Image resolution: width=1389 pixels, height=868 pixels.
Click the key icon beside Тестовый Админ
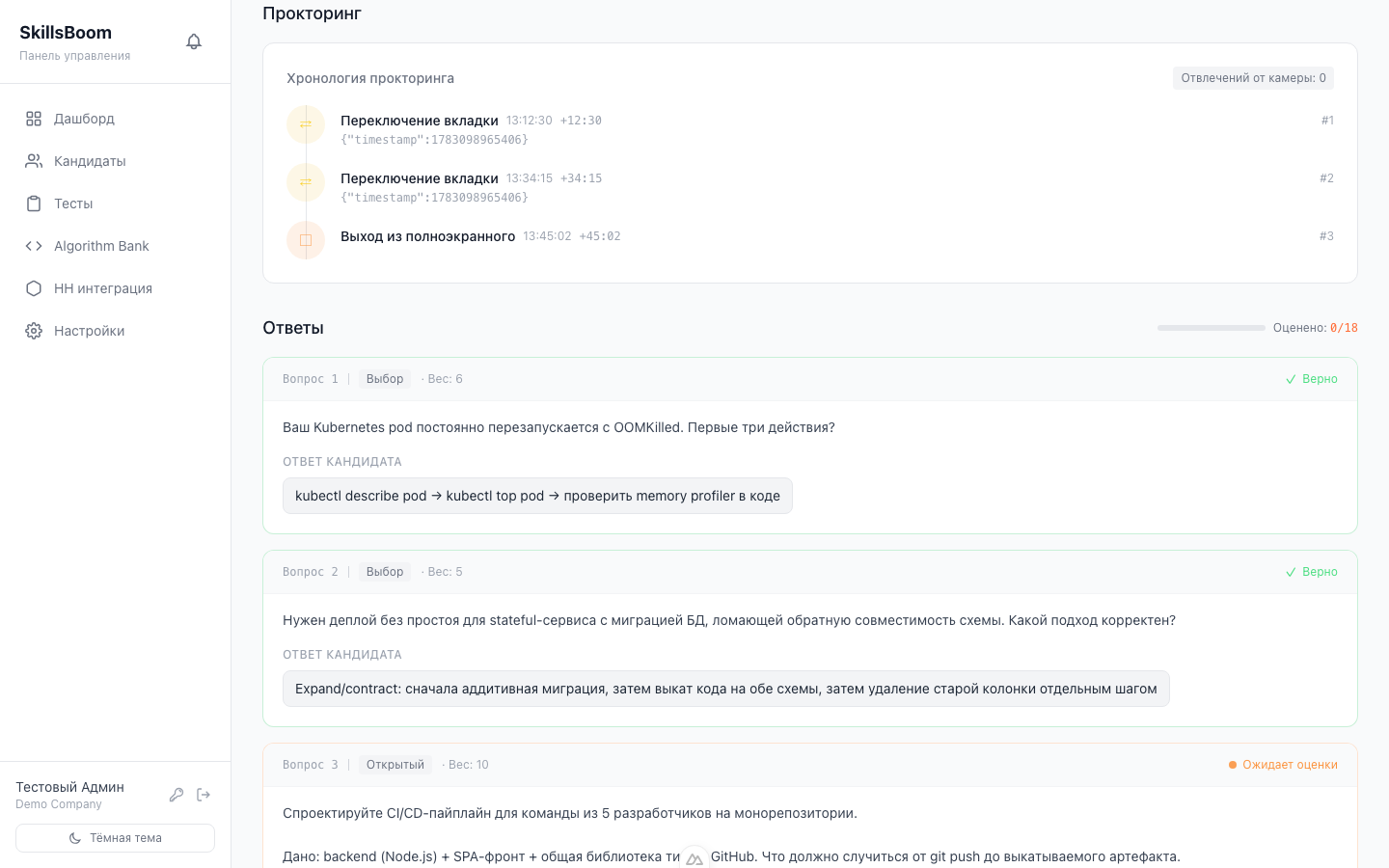point(177,795)
